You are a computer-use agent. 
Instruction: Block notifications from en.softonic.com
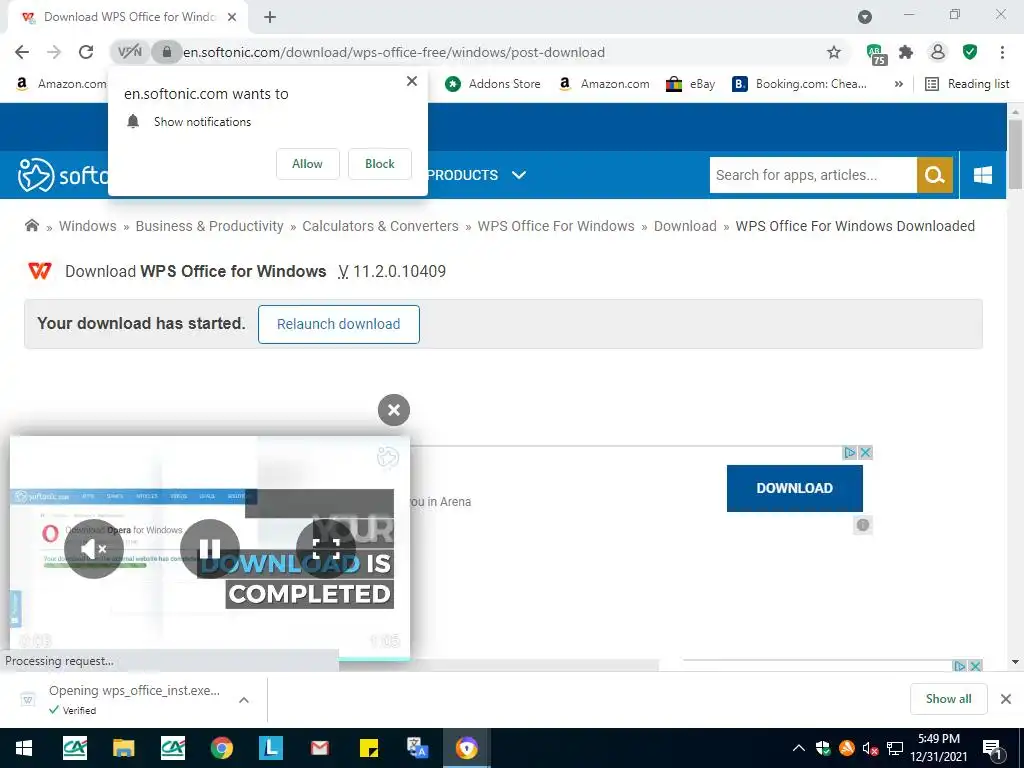point(379,164)
